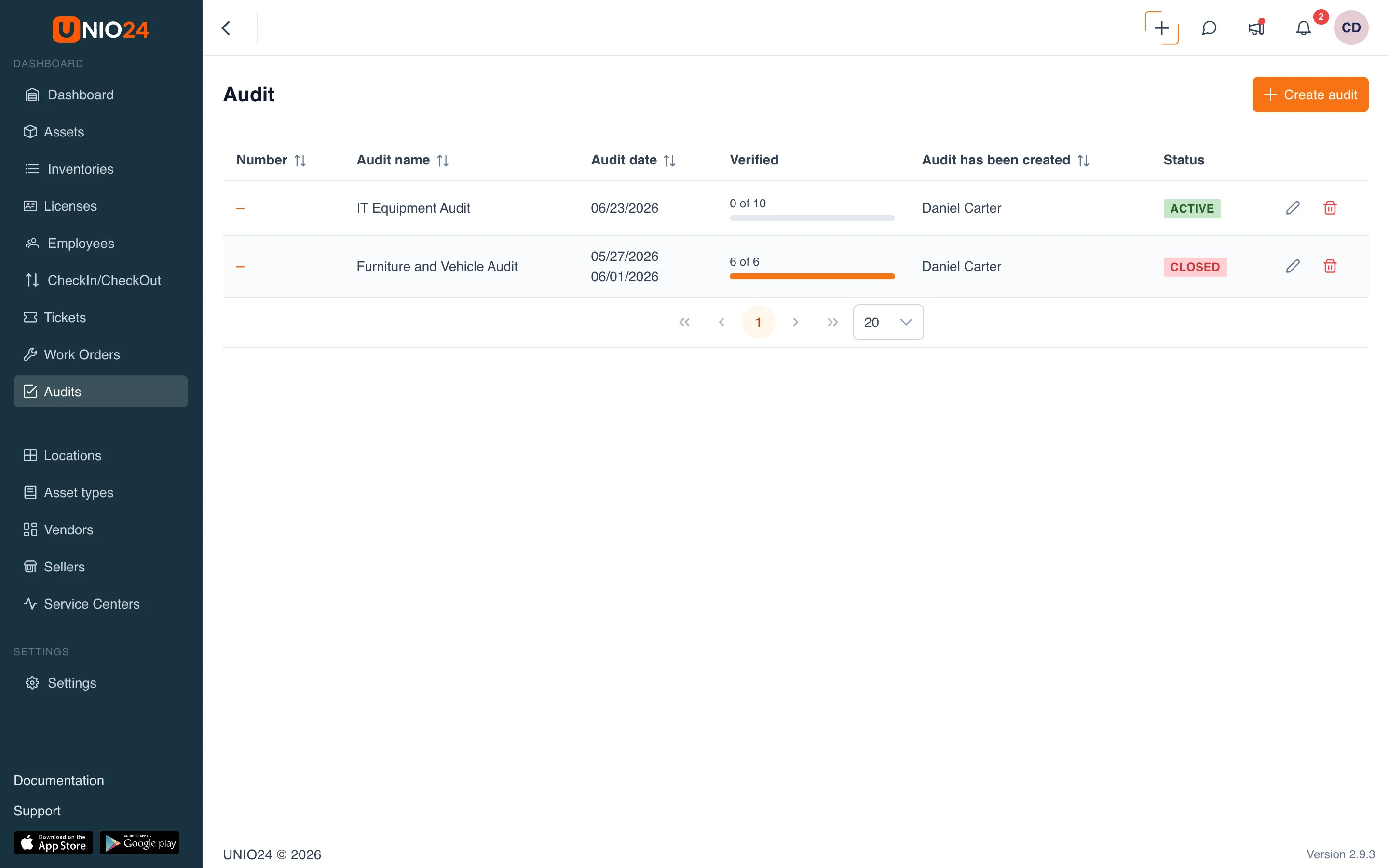Click Daniel Carter in Furniture audit row
The height and width of the screenshot is (868, 1389).
point(961,266)
